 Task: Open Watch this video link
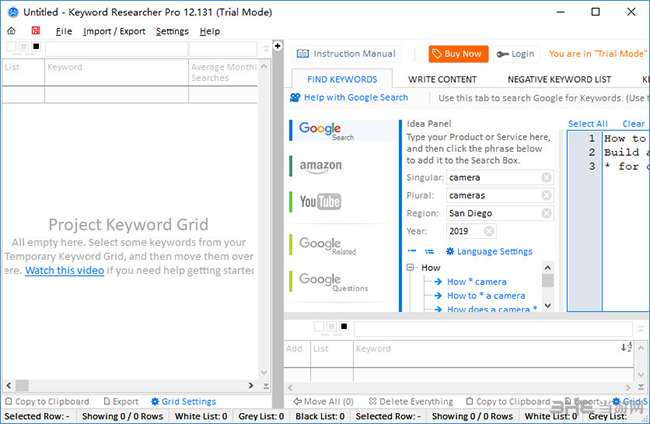pyautogui.click(x=64, y=270)
